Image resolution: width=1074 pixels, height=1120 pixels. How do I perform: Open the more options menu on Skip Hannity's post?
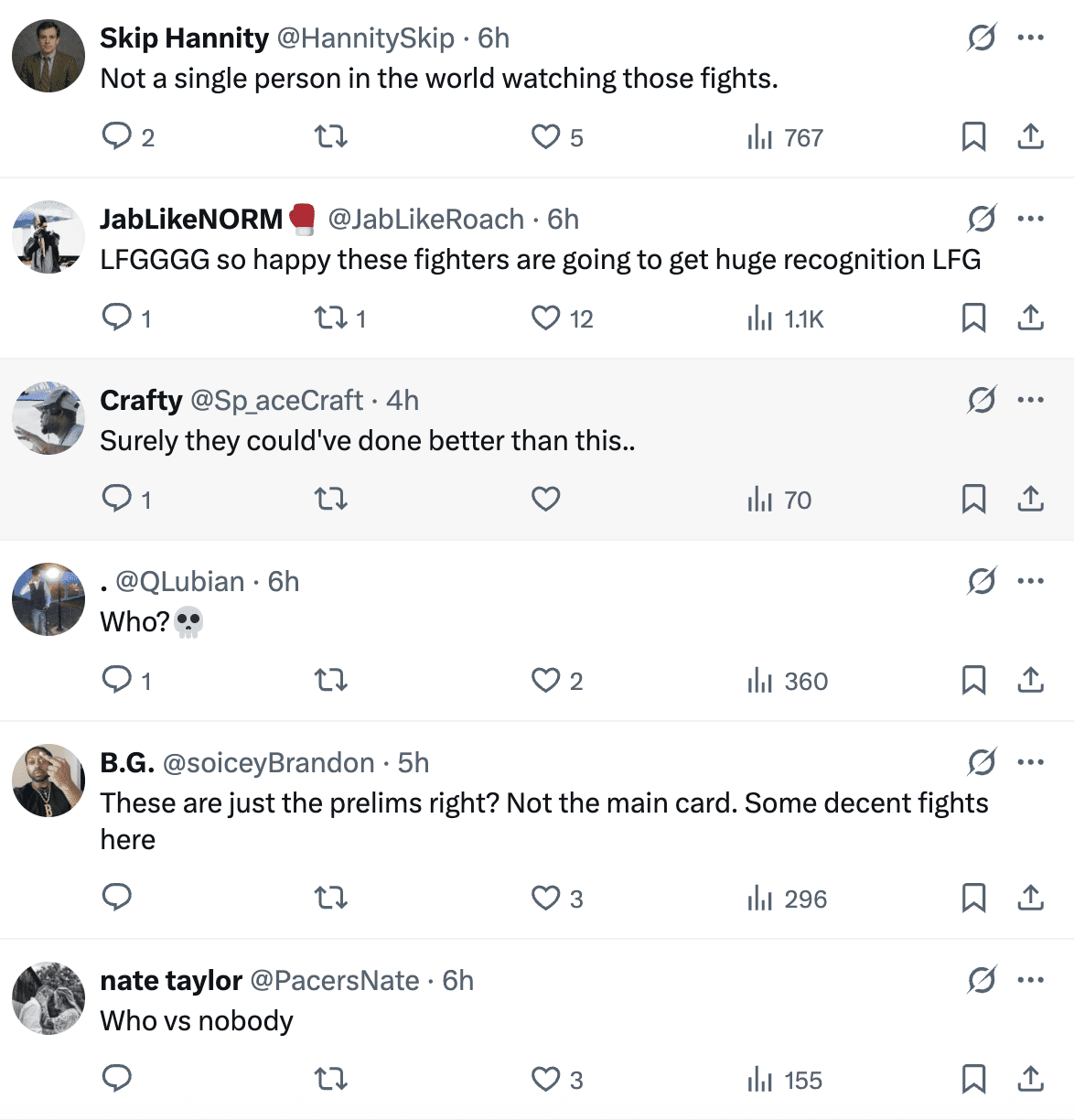[x=1031, y=38]
